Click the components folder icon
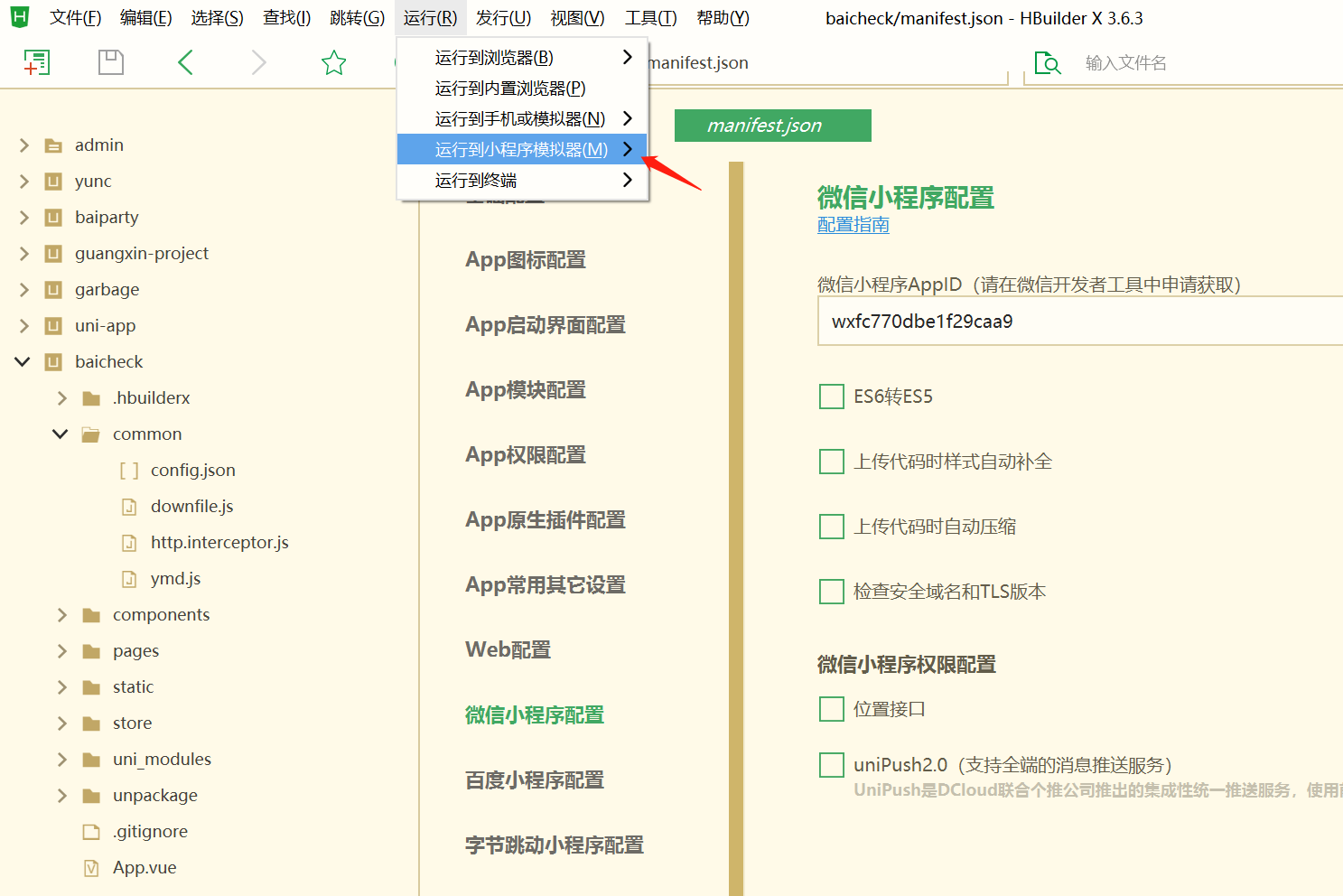 coord(91,615)
